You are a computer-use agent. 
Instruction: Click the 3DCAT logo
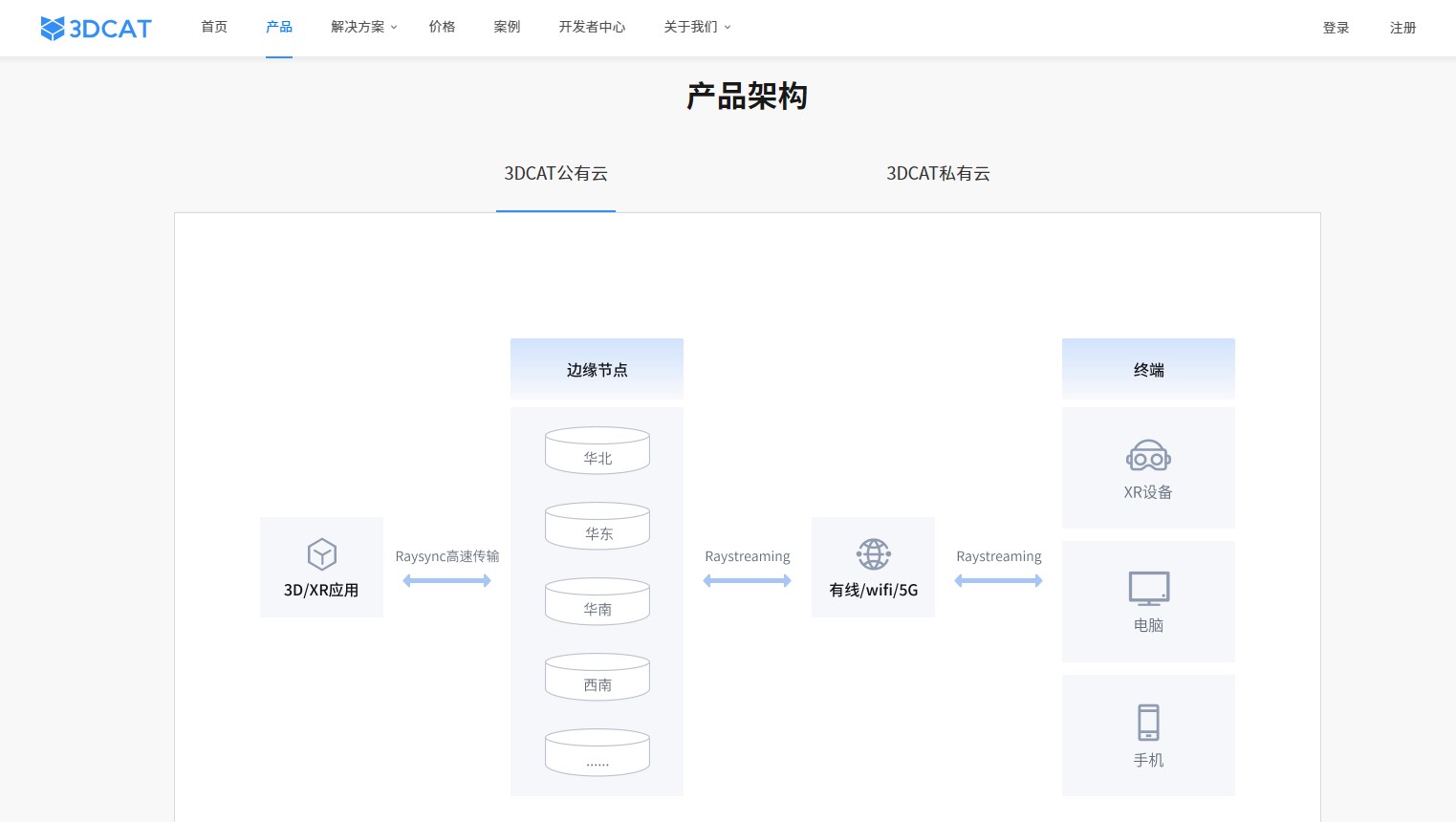pyautogui.click(x=96, y=28)
